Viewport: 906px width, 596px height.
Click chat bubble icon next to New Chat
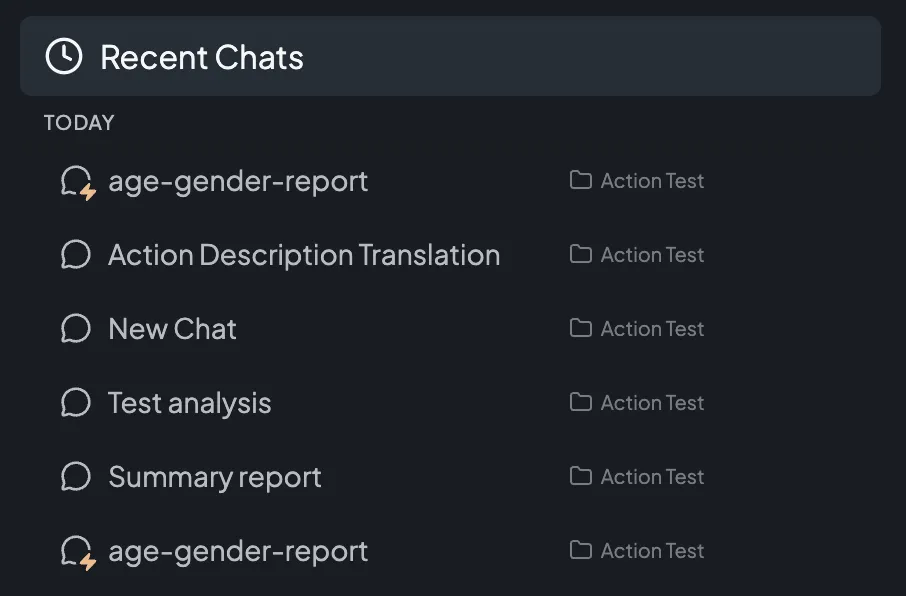pos(76,328)
